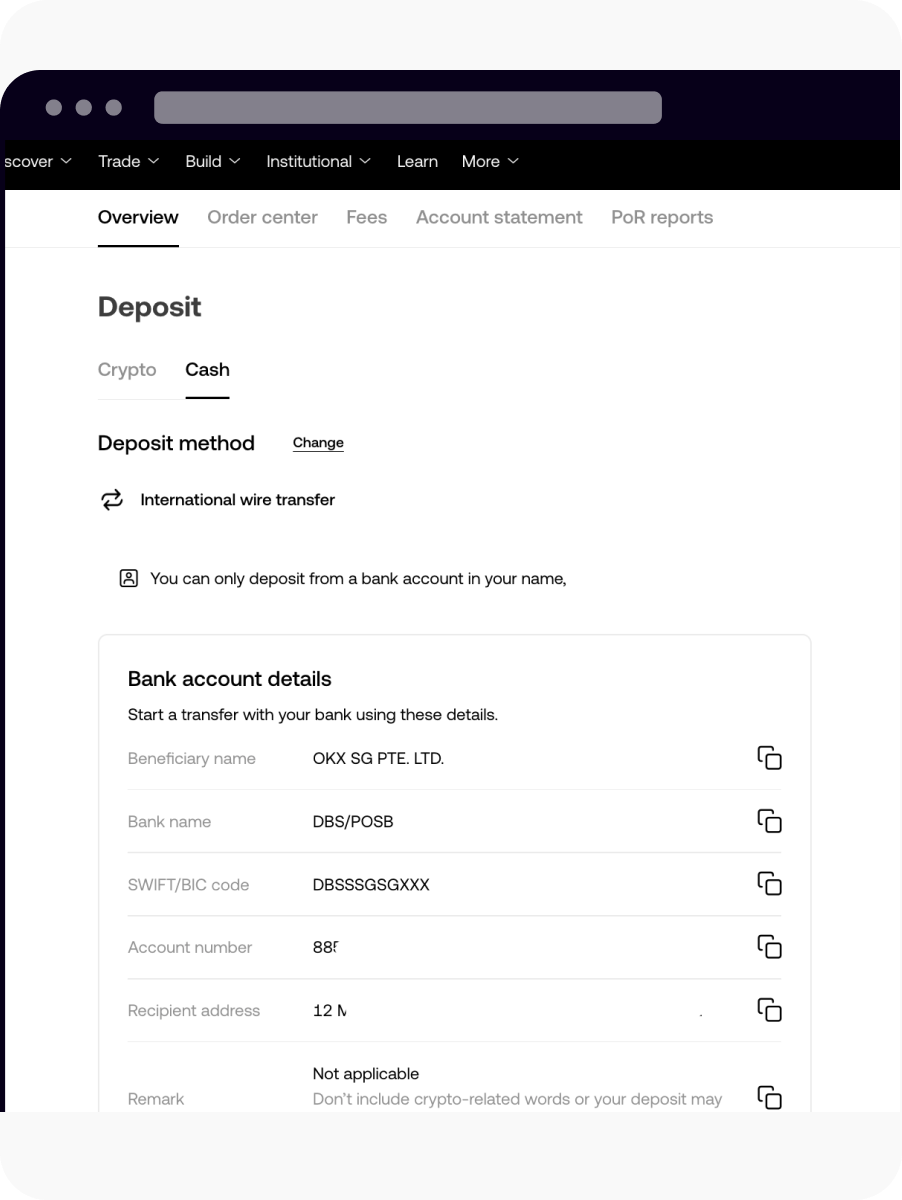Open the Fees tab
902x1200 pixels.
[366, 217]
